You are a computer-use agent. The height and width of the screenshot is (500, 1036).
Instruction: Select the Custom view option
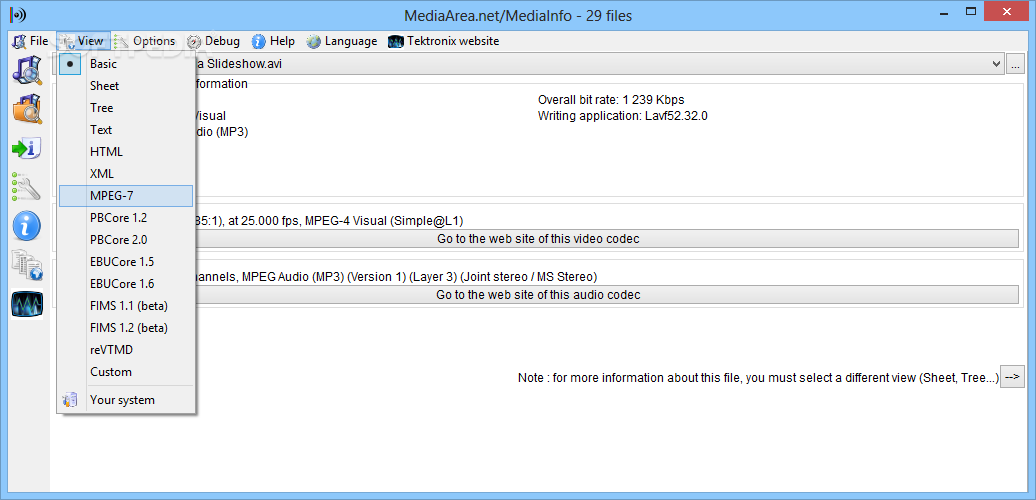(126, 372)
